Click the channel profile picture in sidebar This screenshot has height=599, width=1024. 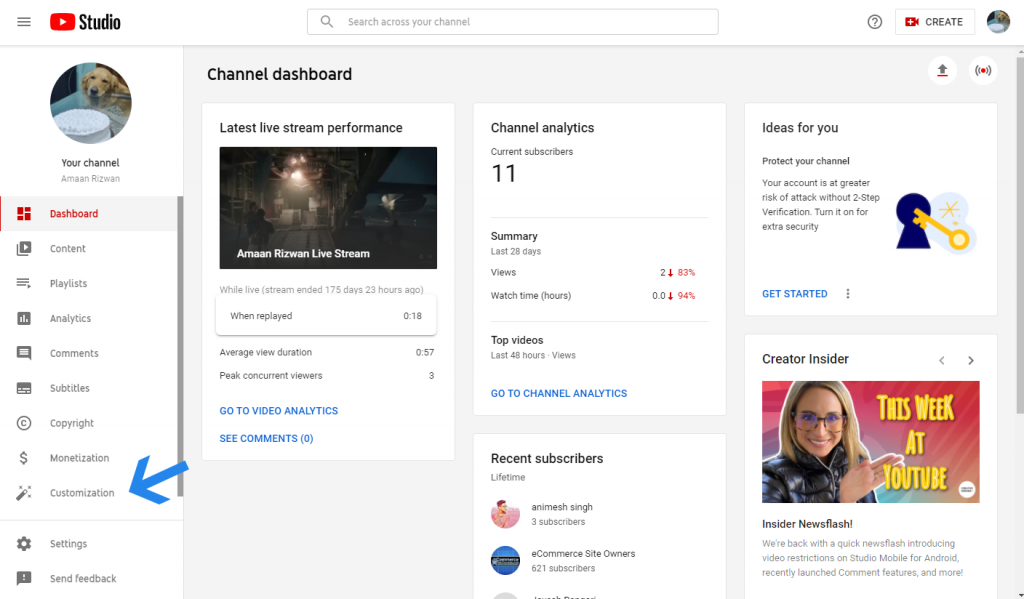point(91,103)
